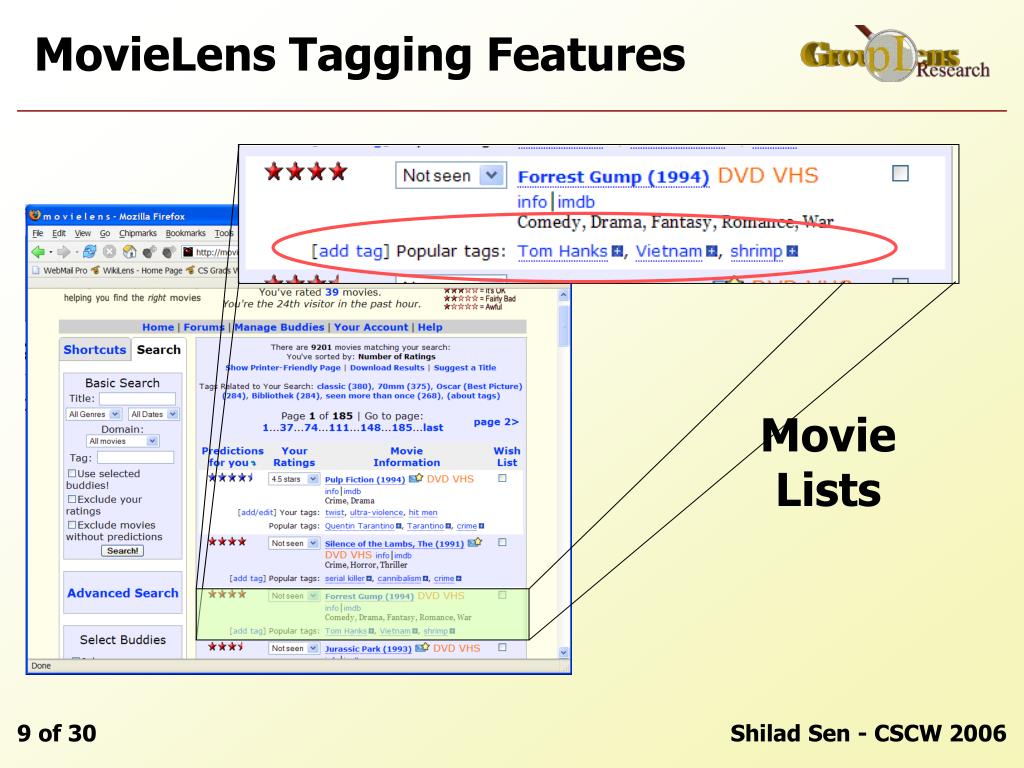This screenshot has height=768, width=1024.
Task: Click plus icon next to Vietnam in zoomed panel
Action: click(712, 251)
